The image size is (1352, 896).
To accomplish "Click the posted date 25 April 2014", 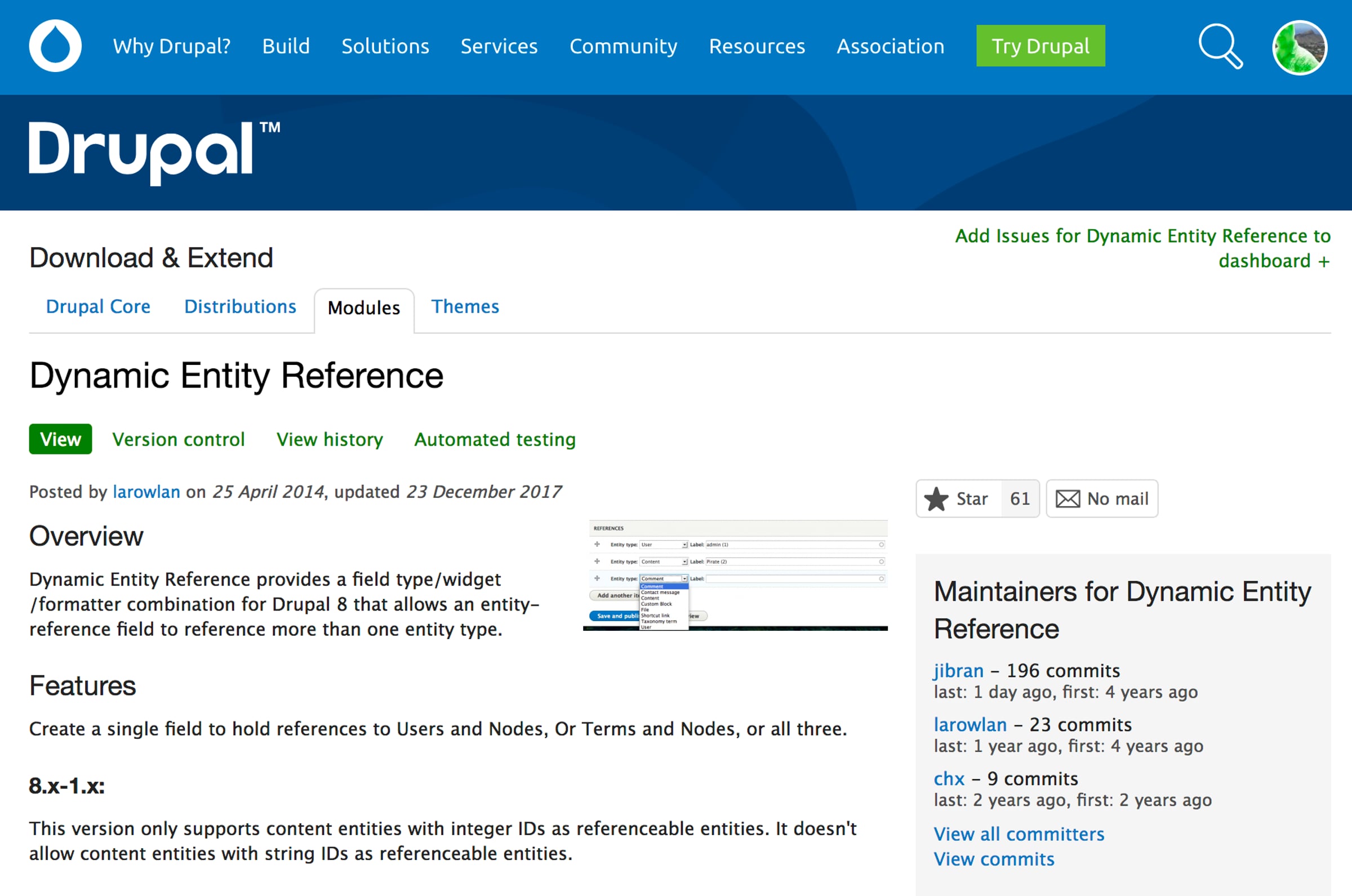I will [269, 492].
